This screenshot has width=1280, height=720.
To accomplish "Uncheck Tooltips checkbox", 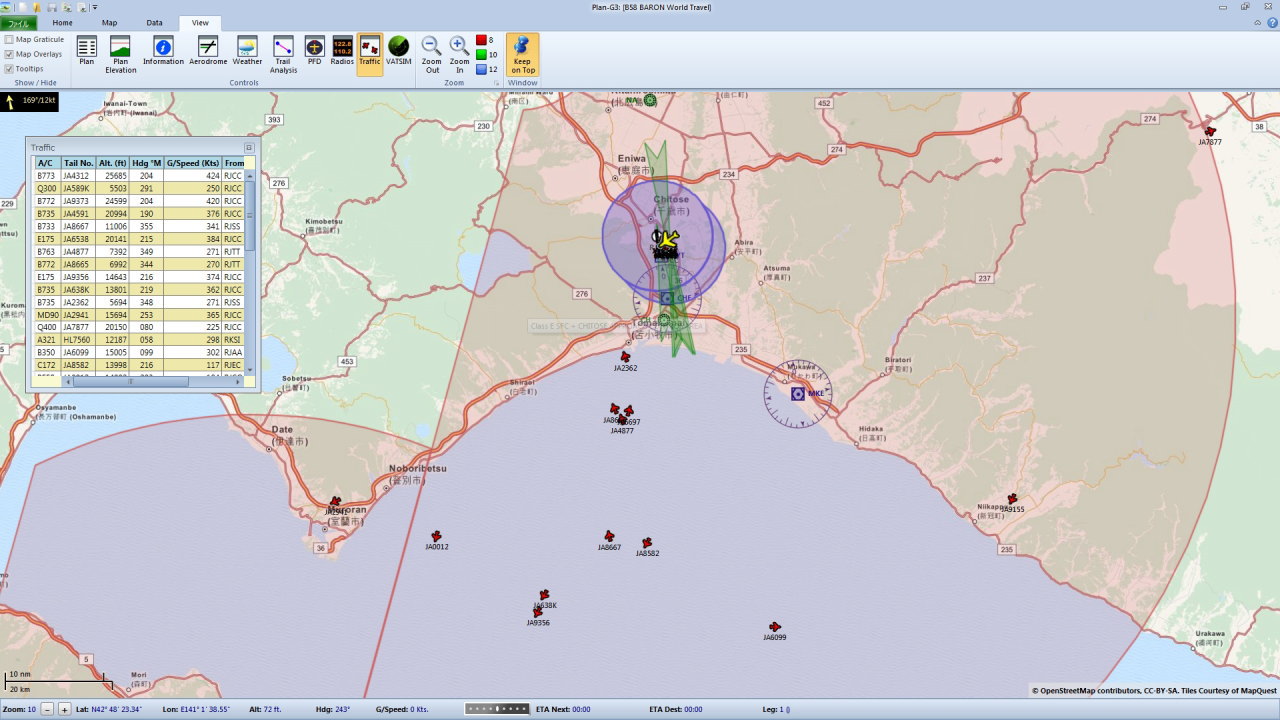I will coord(9,69).
